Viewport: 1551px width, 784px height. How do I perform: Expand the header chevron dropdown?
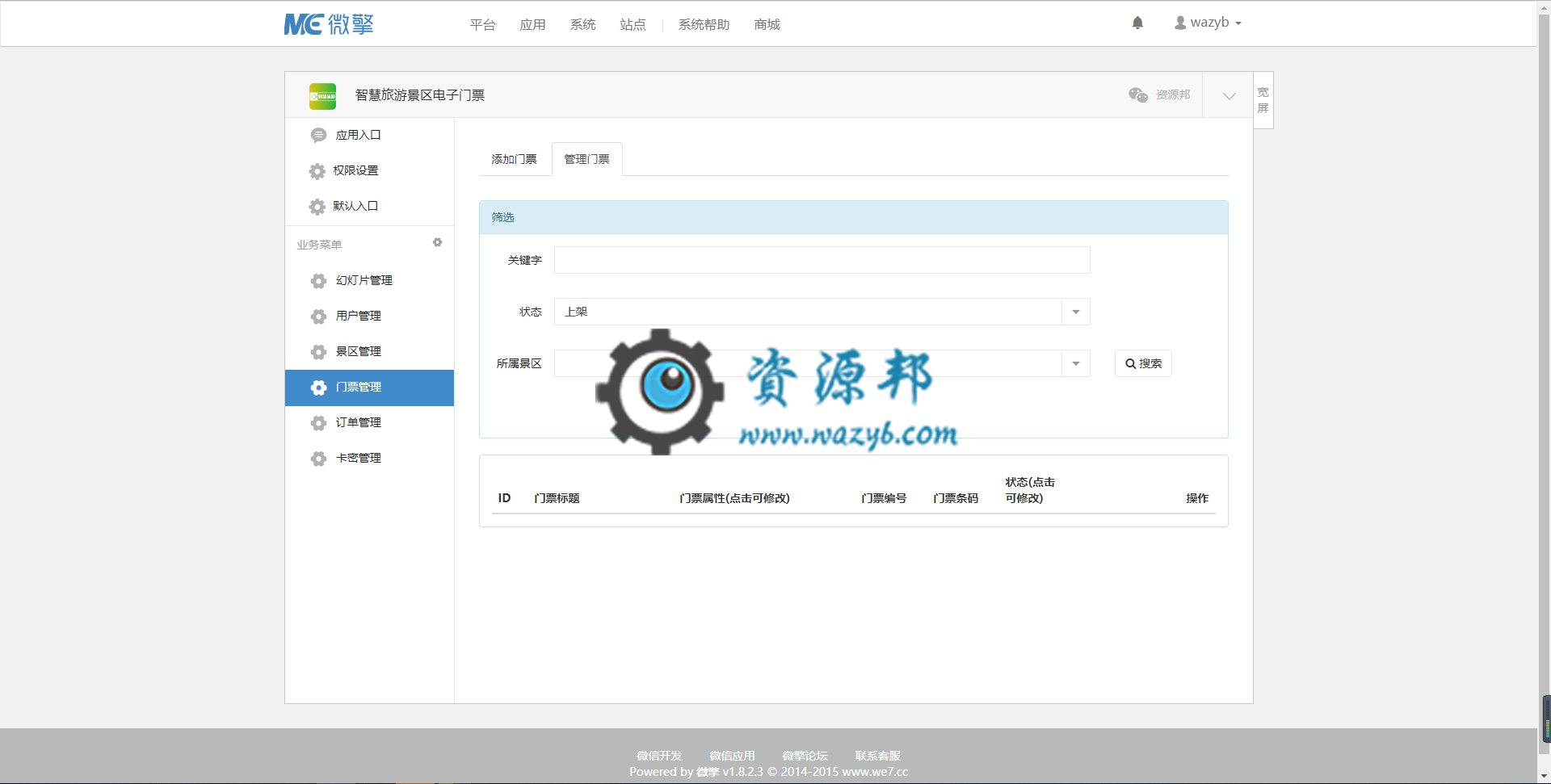point(1229,95)
